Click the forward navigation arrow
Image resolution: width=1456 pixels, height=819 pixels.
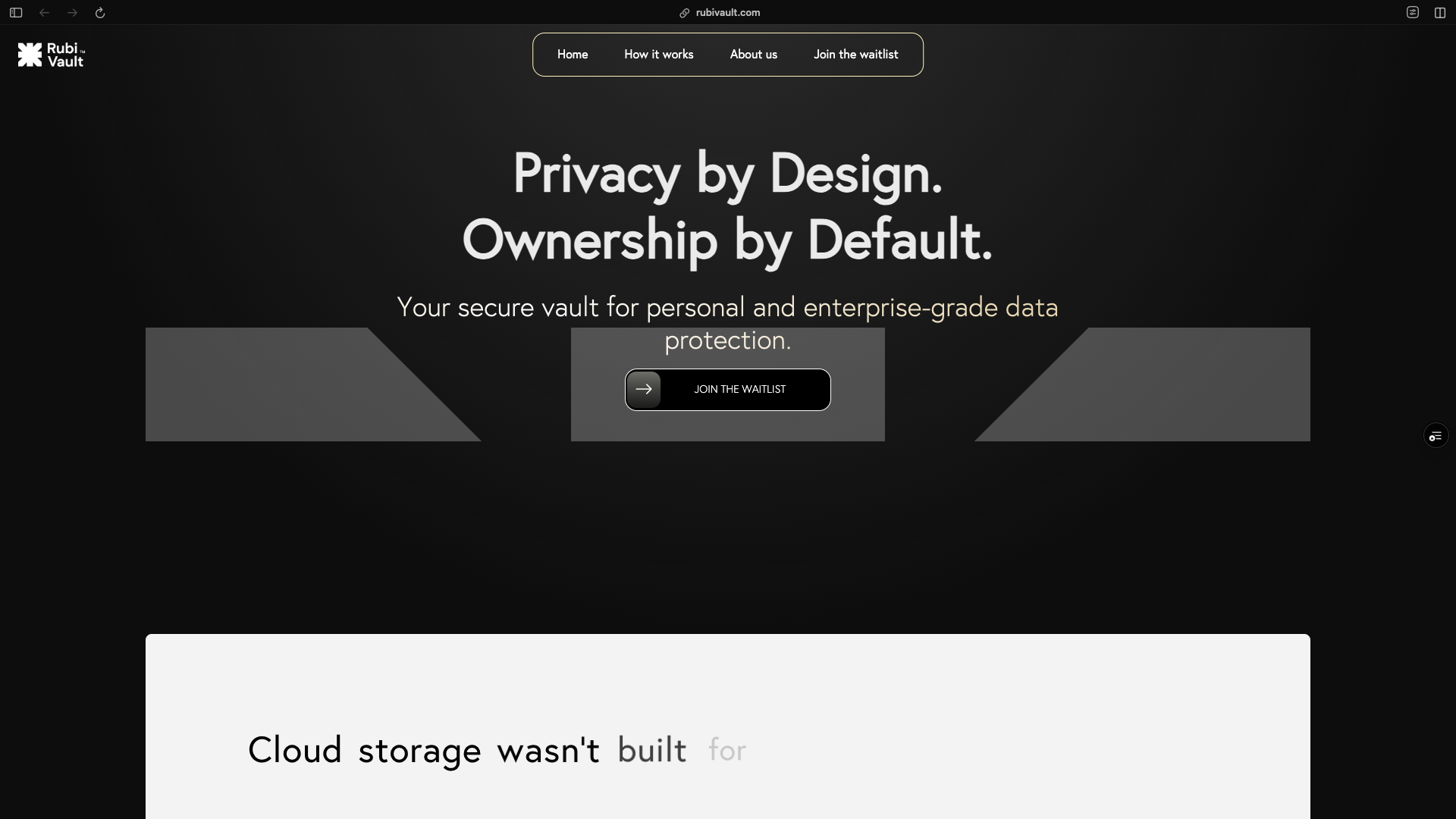(x=72, y=12)
